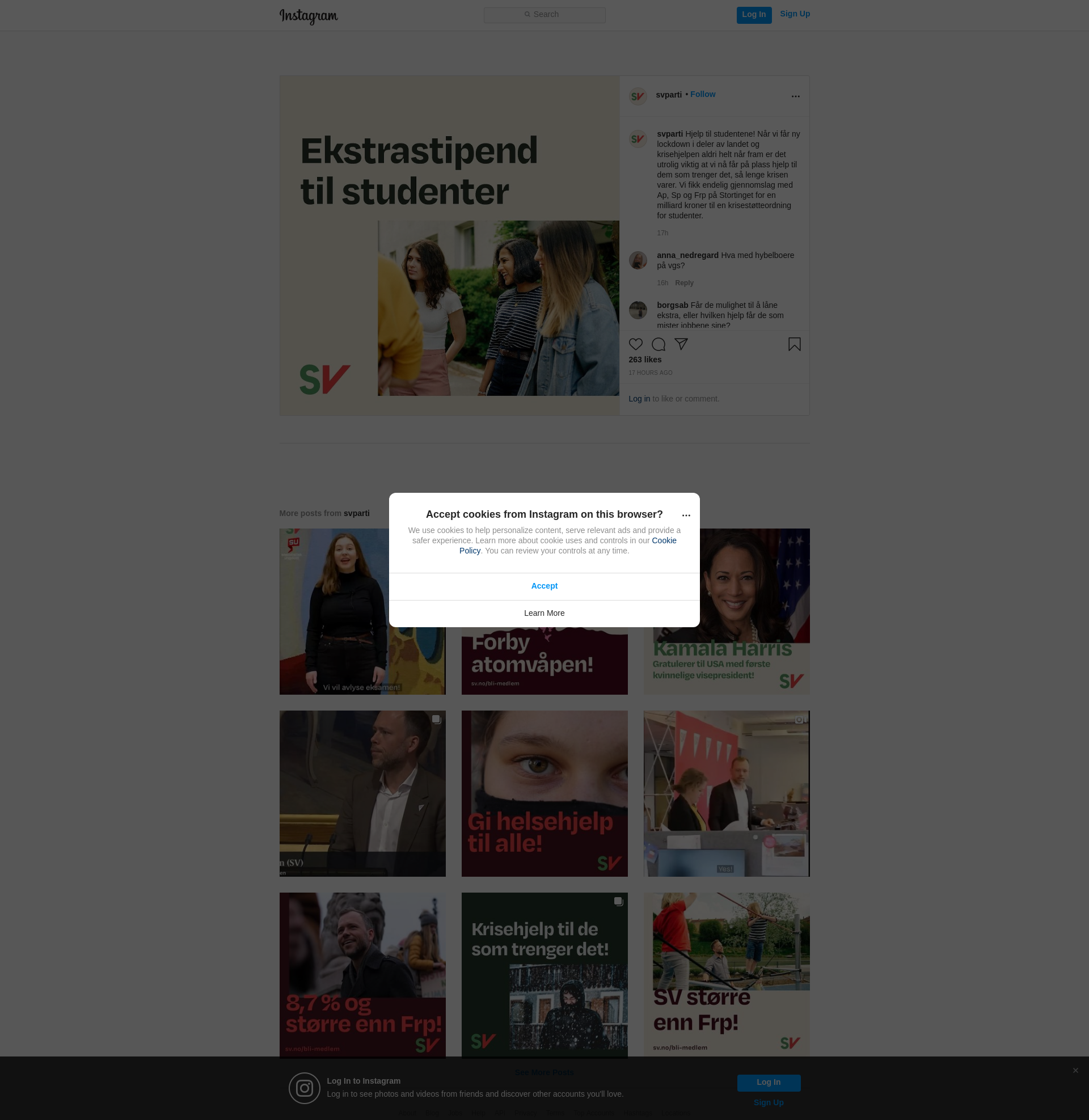Viewport: 1089px width, 1120px height.
Task: Click anna_nedregard username in comments
Action: [687, 255]
